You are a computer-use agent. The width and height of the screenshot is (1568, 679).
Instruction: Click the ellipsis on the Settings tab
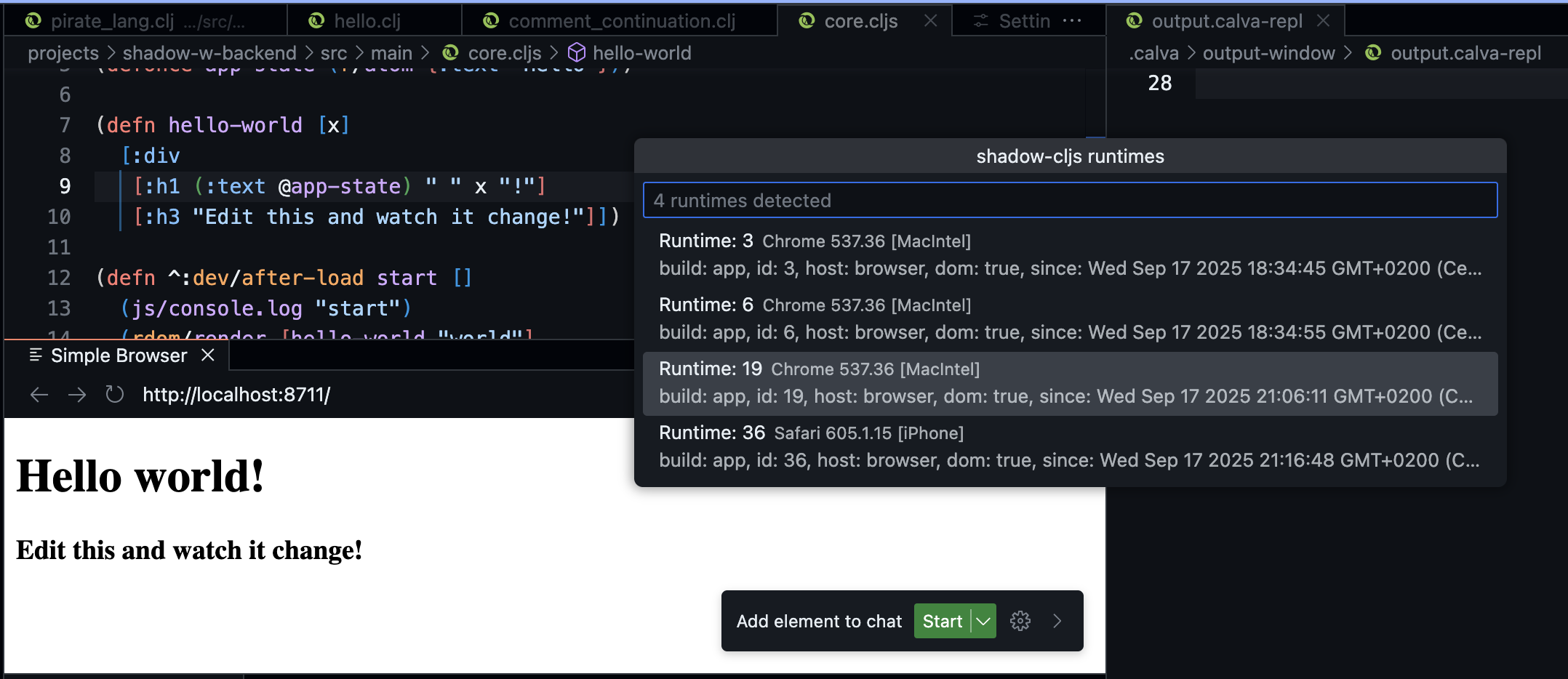(1073, 20)
